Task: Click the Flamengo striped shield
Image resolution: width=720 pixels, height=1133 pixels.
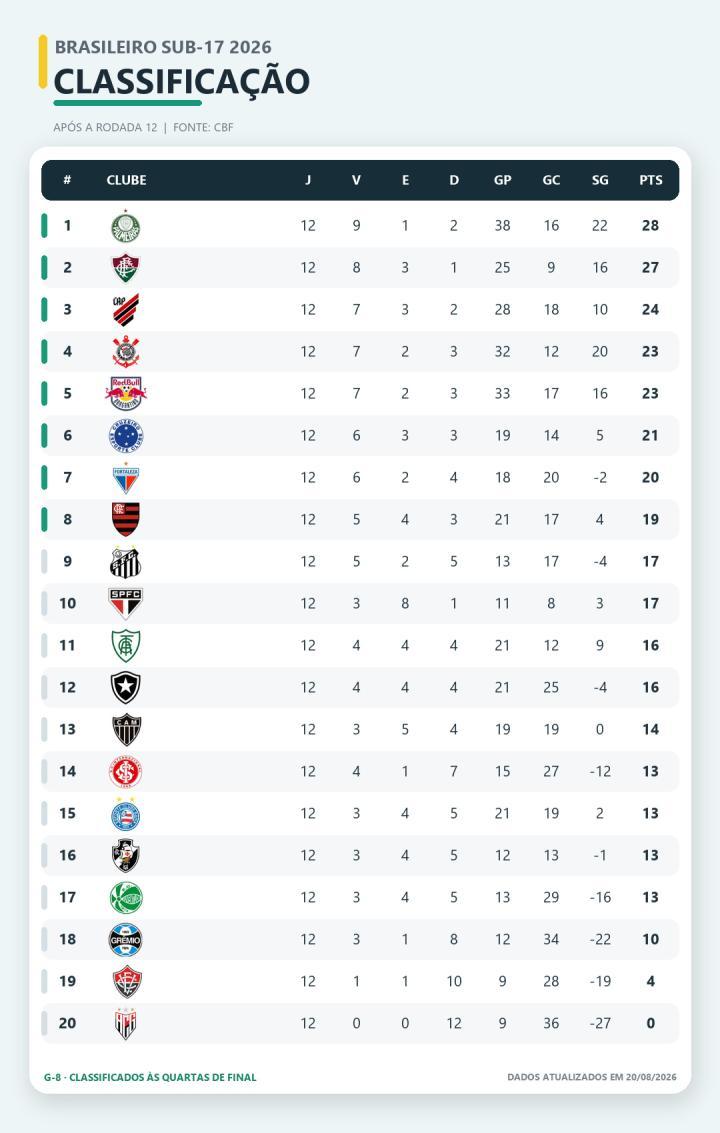Action: point(126,520)
